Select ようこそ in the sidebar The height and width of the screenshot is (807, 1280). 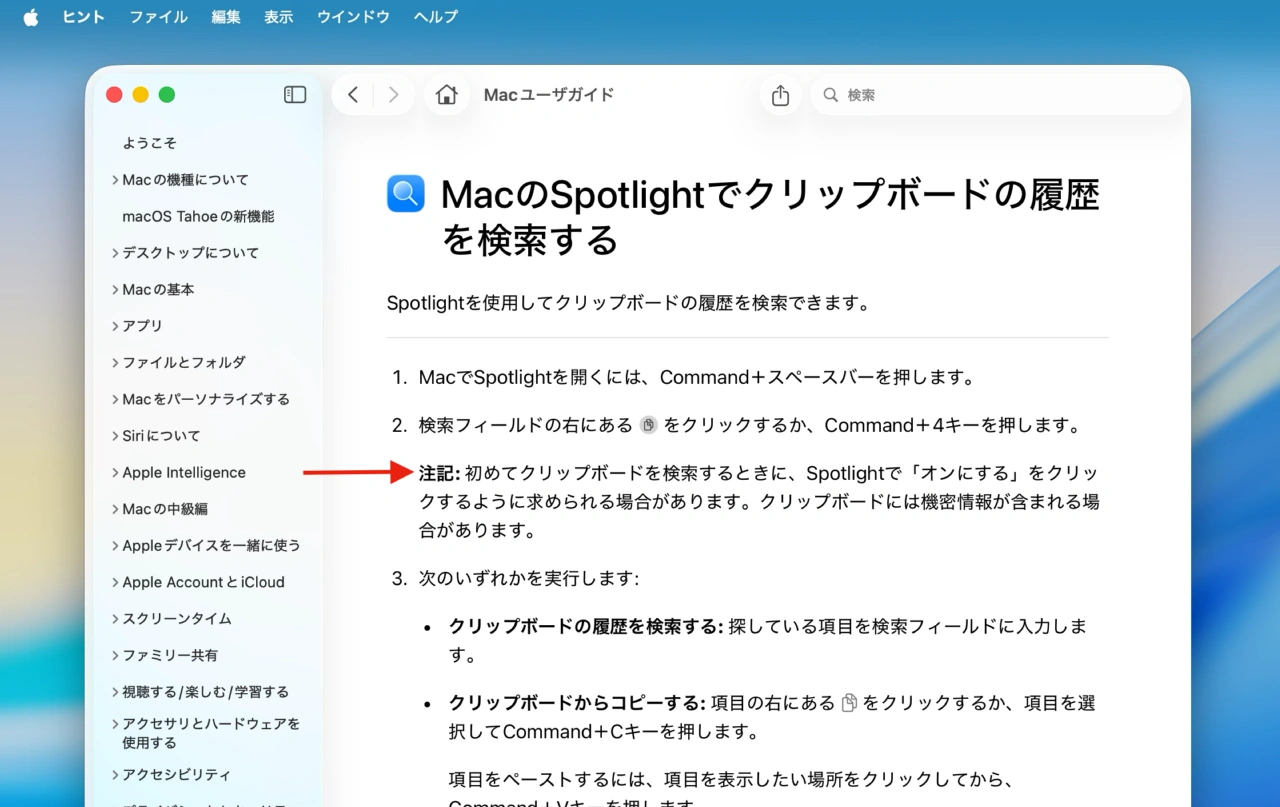[x=150, y=142]
